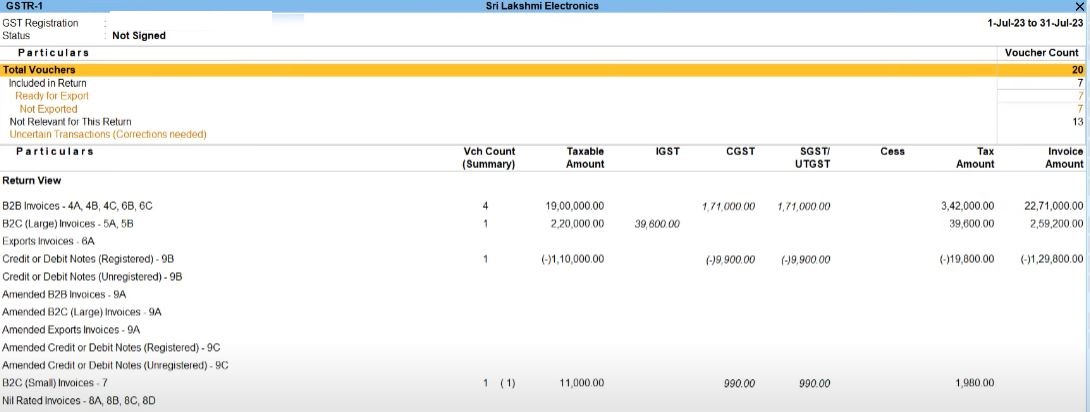The image size is (1090, 412).
Task: Open B2C (Small) Invoices - 7 row
Action: click(54, 383)
